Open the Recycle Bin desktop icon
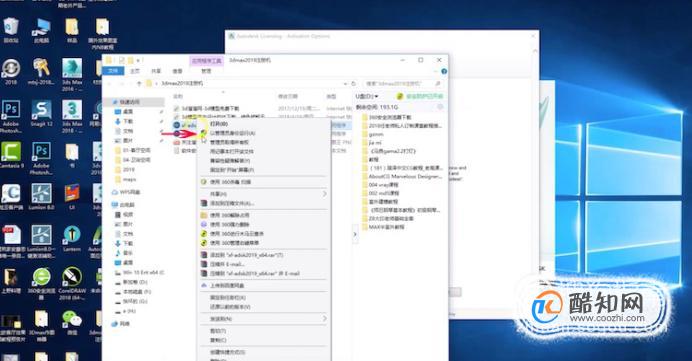Viewport: 692px width, 361px height. click(x=11, y=30)
